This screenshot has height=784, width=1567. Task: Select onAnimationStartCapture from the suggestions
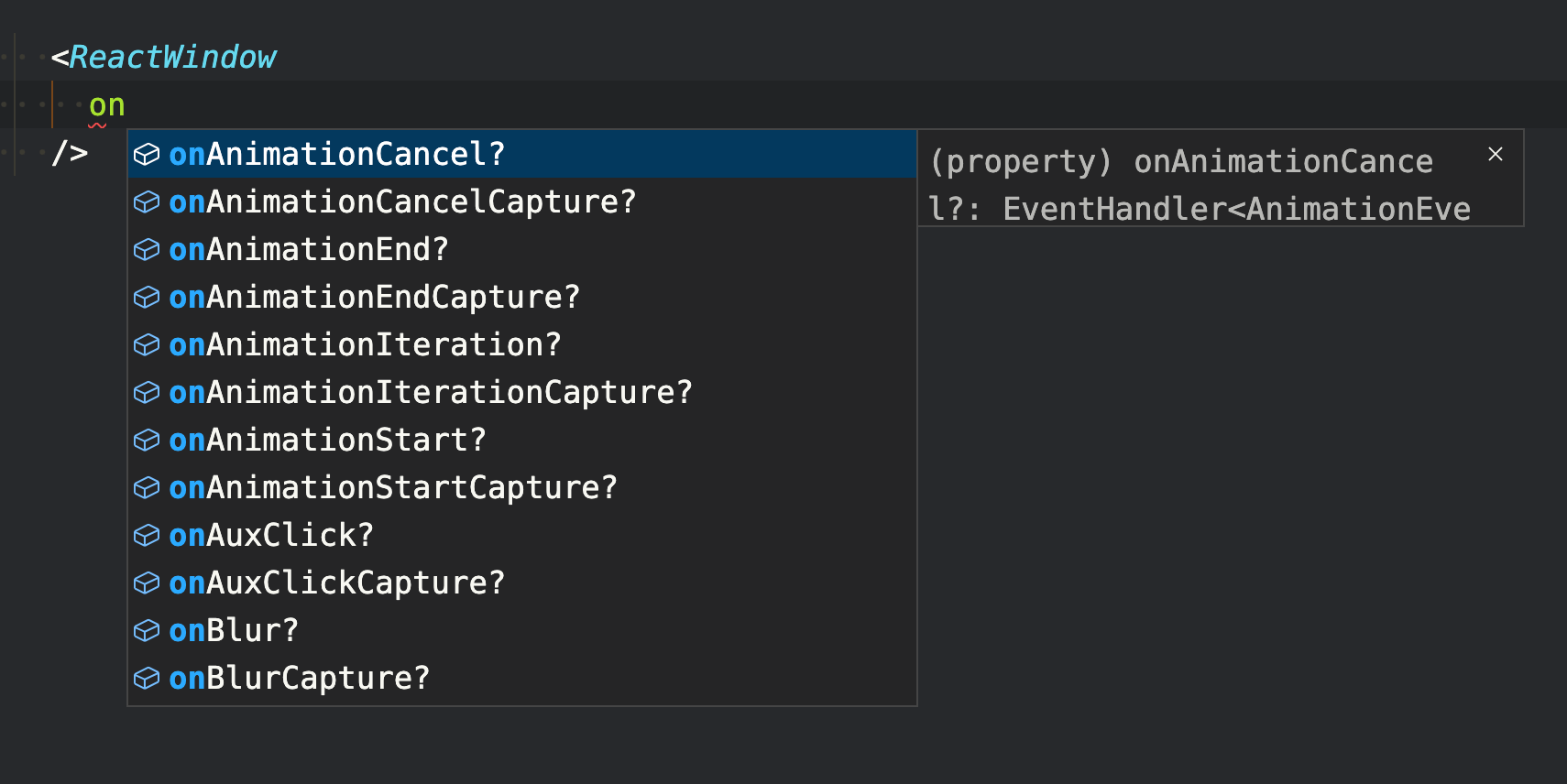coord(392,487)
